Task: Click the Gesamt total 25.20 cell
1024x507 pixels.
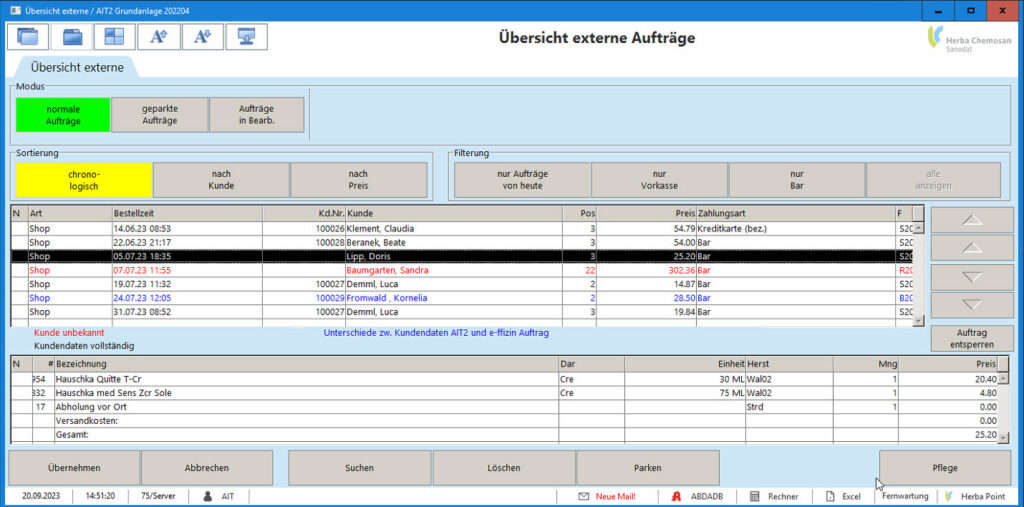Action: pos(948,434)
